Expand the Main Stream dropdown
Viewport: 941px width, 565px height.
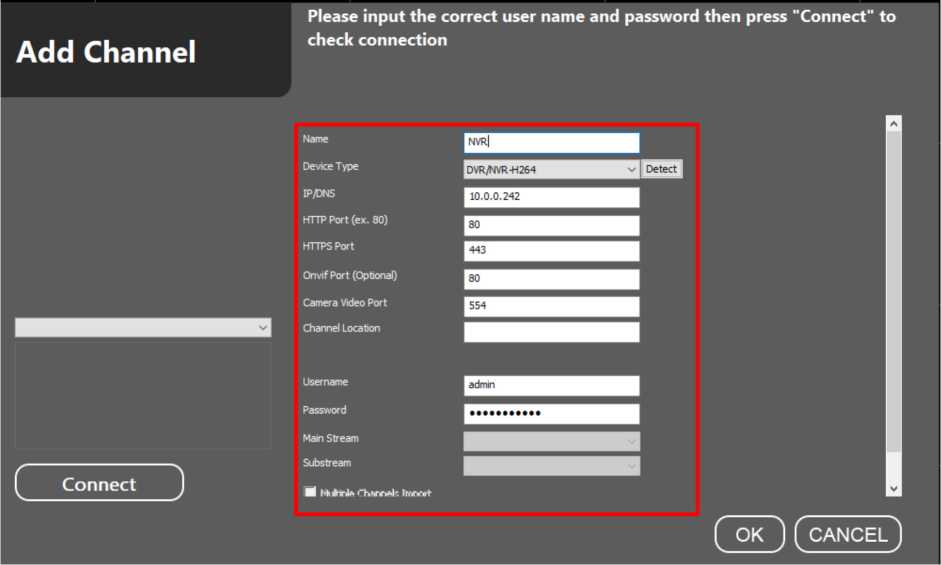(551, 441)
